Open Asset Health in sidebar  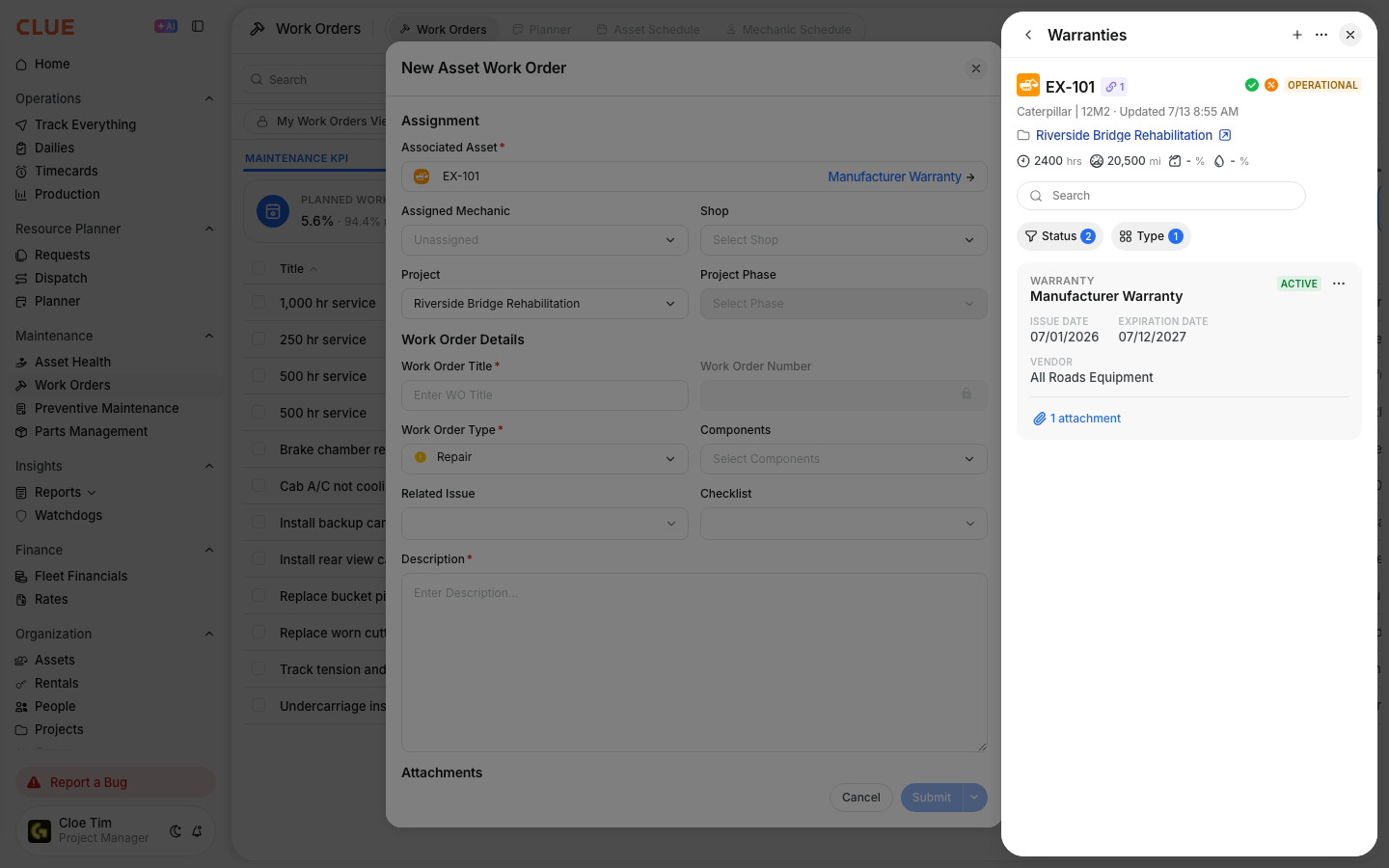click(72, 362)
